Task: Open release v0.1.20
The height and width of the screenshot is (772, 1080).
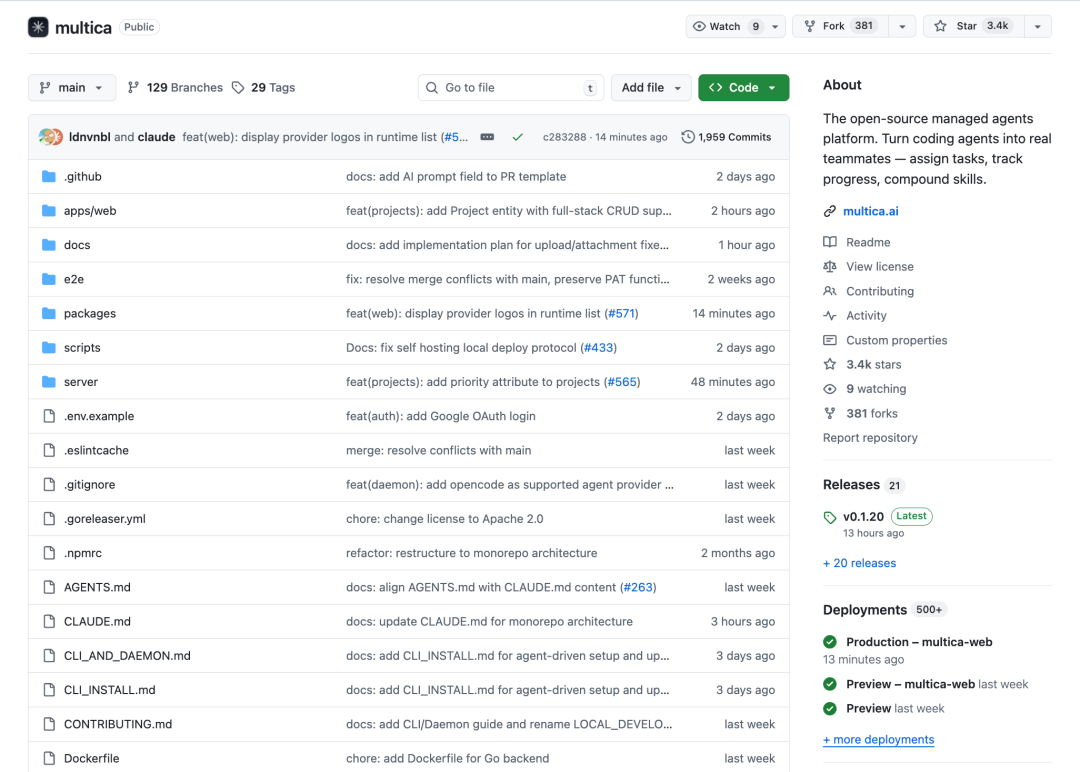Action: 863,517
